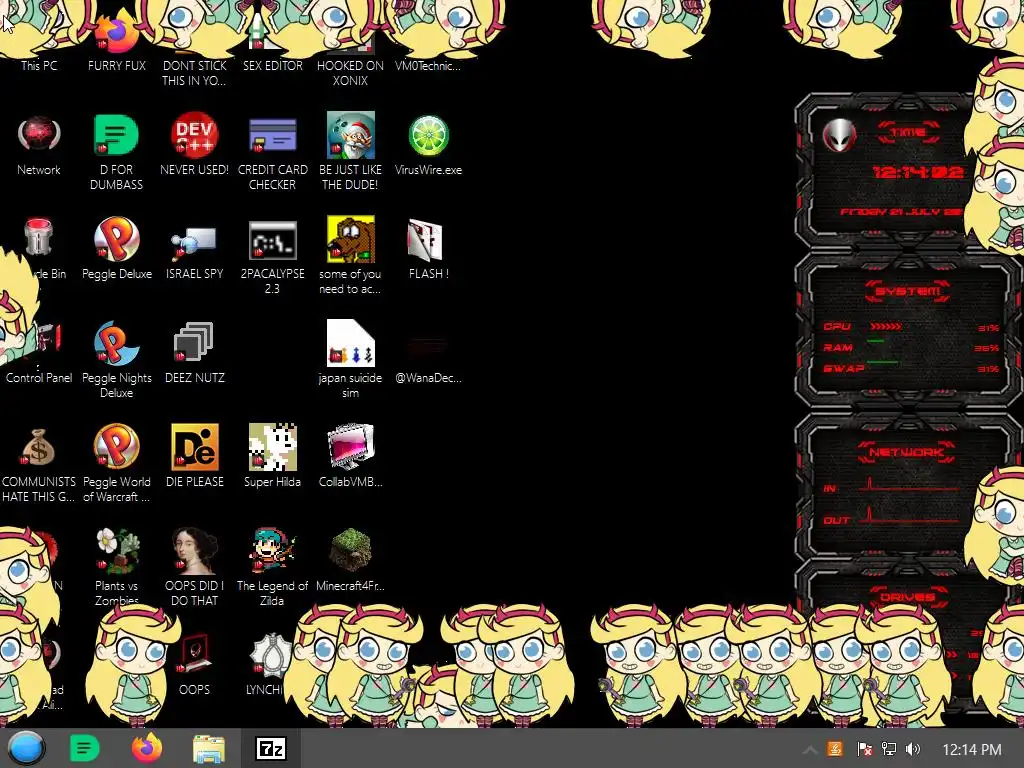Select Peggle World of Warcraft icon
1024x768 pixels.
tap(116, 447)
